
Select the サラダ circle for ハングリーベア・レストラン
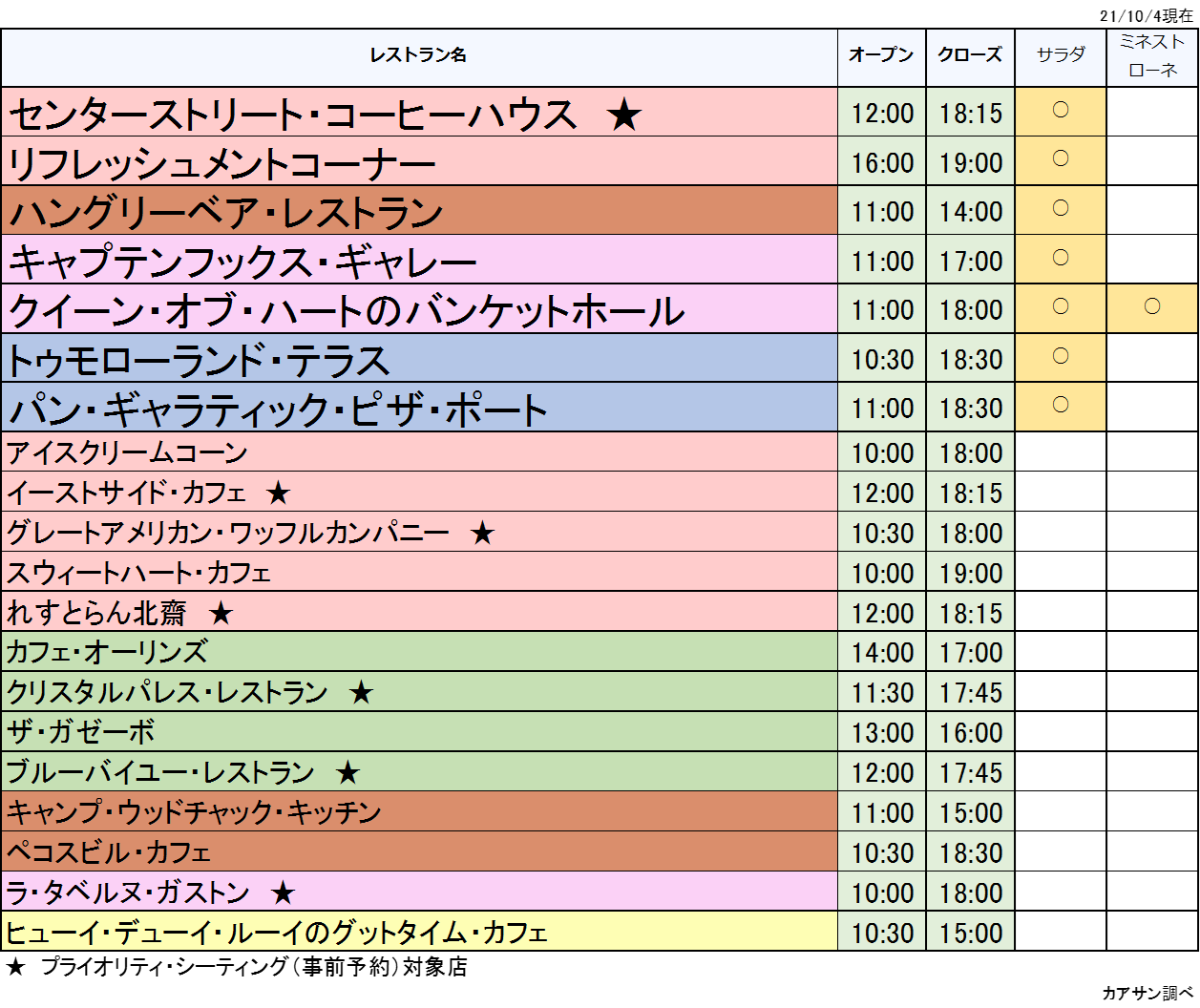point(1060,208)
